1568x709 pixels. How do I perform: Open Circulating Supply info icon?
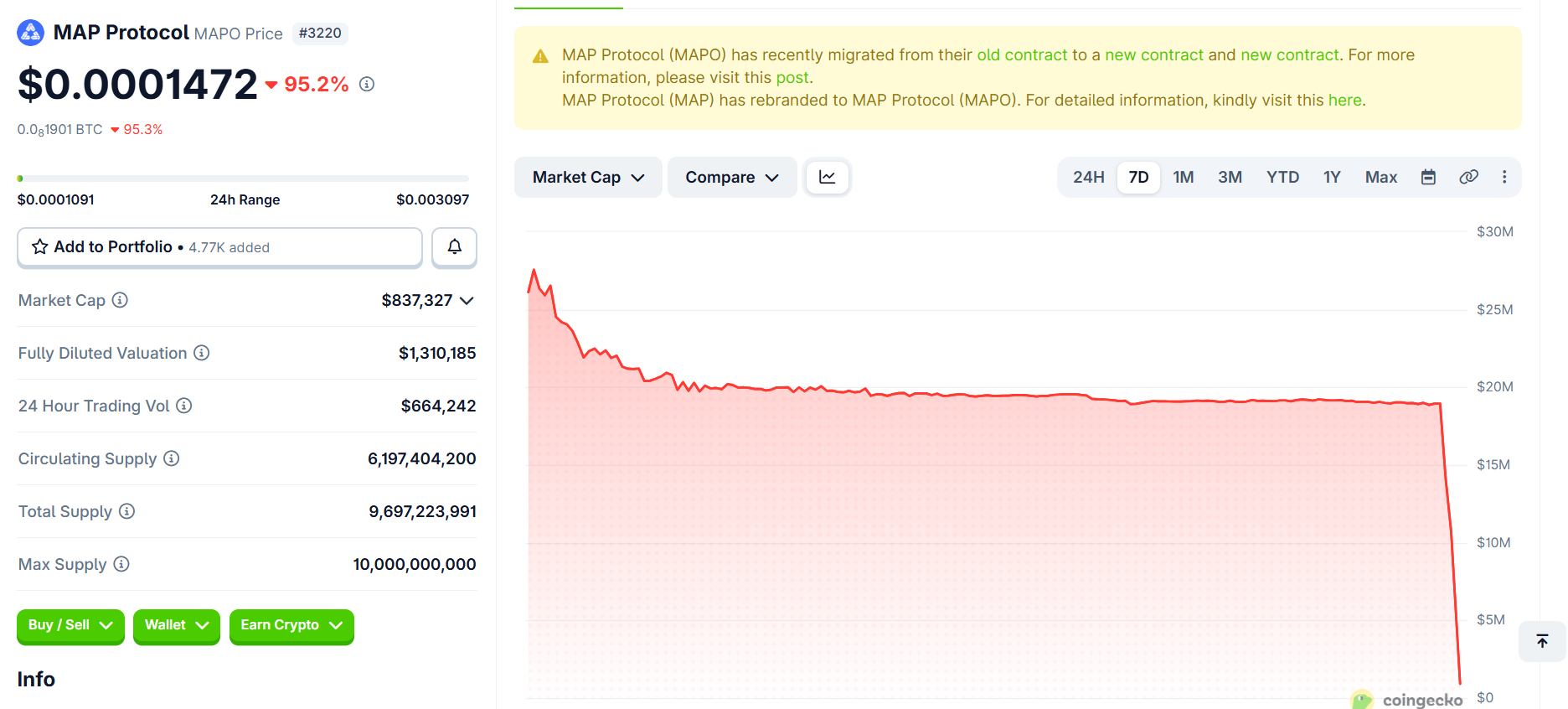172,458
